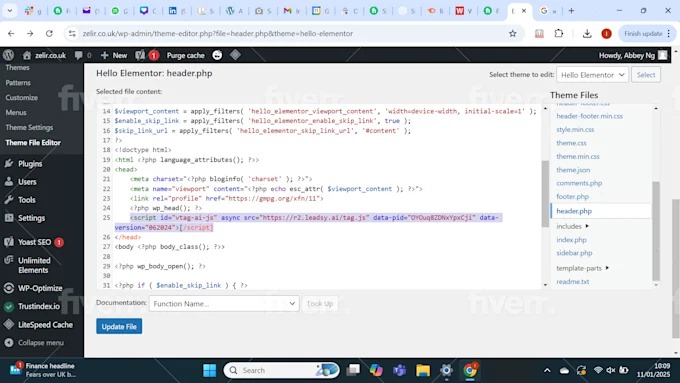
Task: Open Function Name documentation dropdown
Action: click(x=224, y=304)
